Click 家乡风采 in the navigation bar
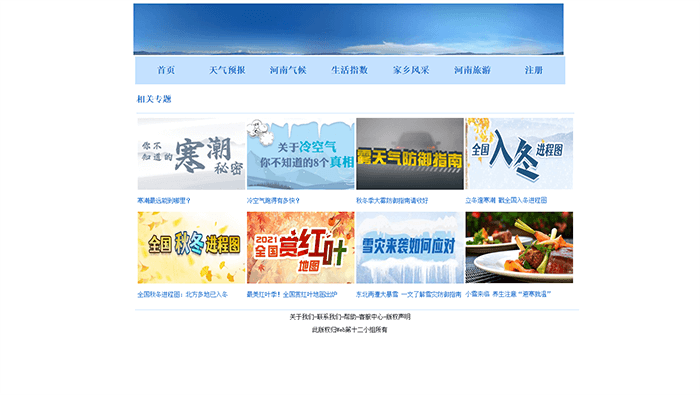This screenshot has height=395, width=700. coord(411,70)
